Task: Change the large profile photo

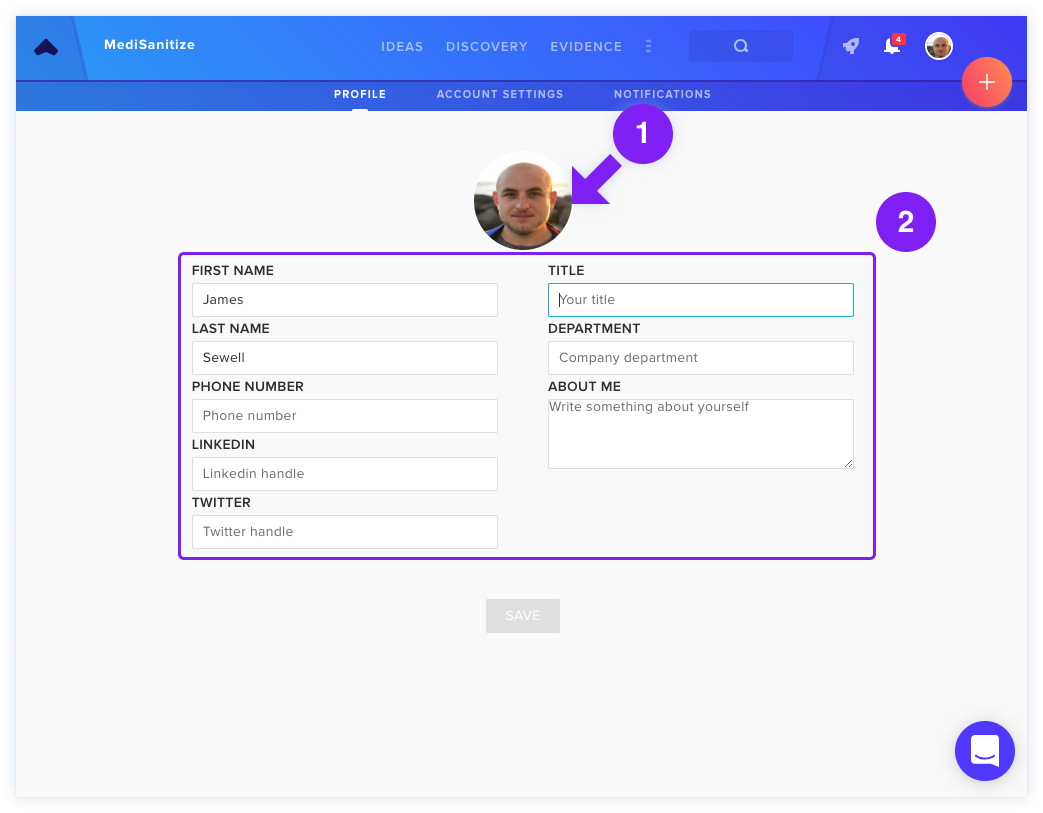Action: point(523,200)
